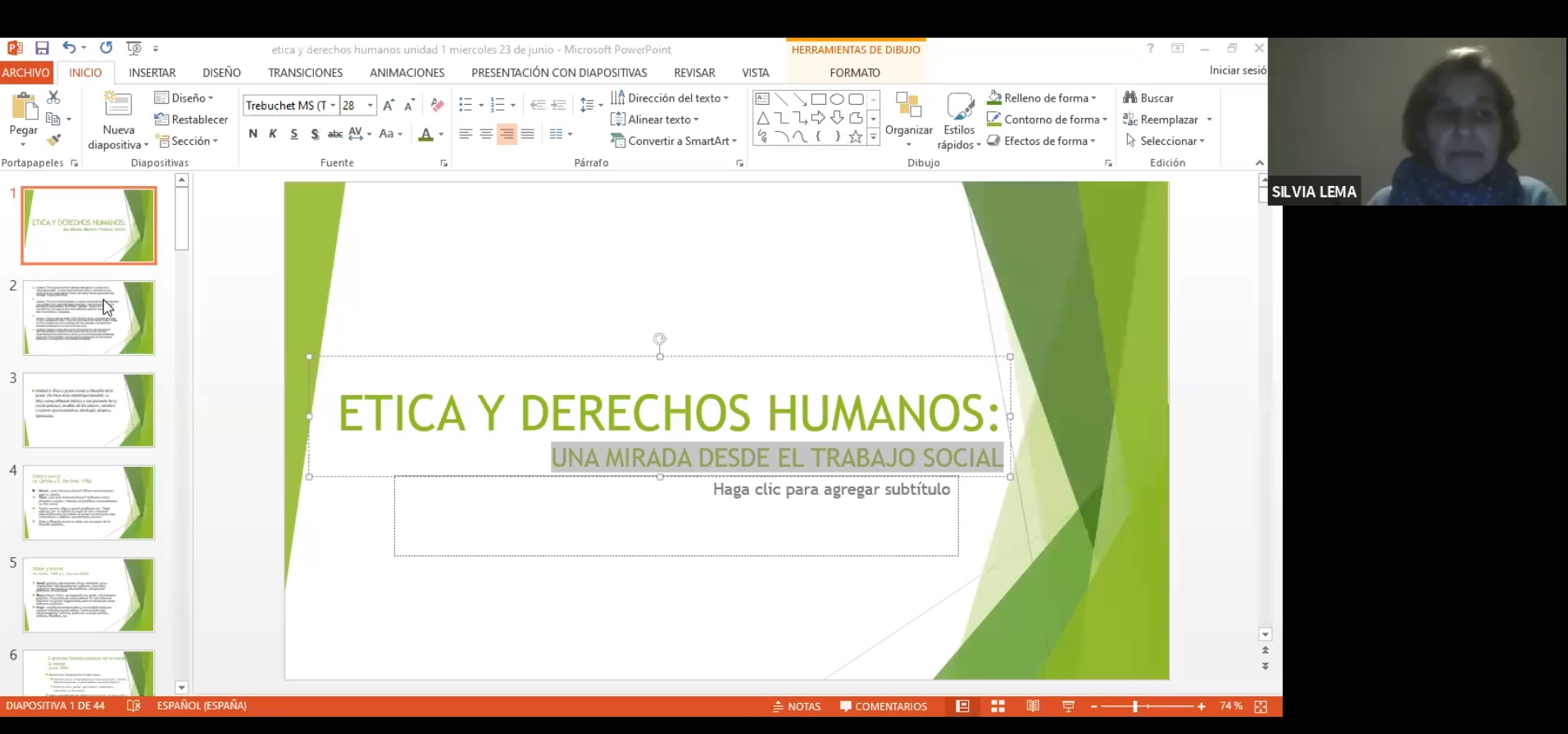This screenshot has width=1568, height=734.
Task: Align text to the left
Action: 466,134
